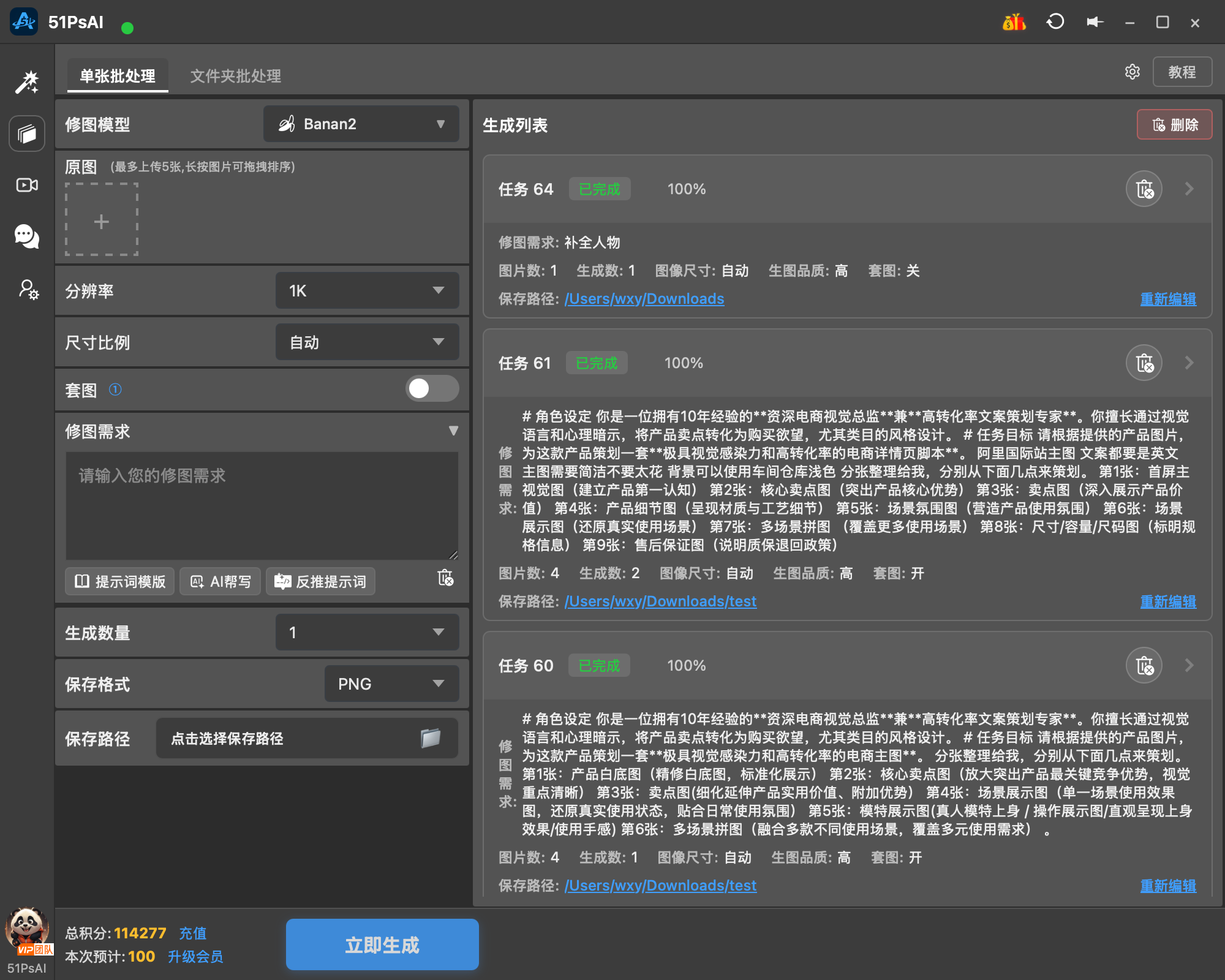Screen dimensions: 1225x980
Task: Click the refresh icon in title bar
Action: [1055, 22]
